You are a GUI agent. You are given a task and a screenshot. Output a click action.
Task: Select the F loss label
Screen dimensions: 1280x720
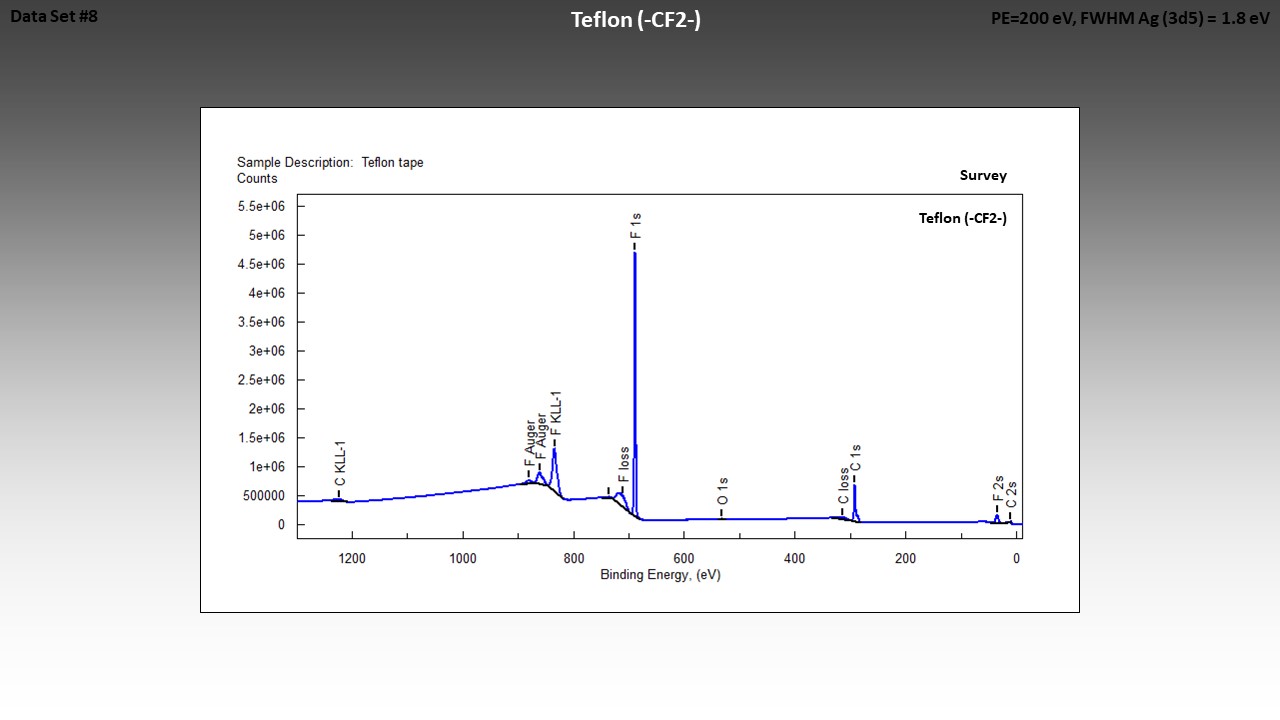pyautogui.click(x=624, y=465)
